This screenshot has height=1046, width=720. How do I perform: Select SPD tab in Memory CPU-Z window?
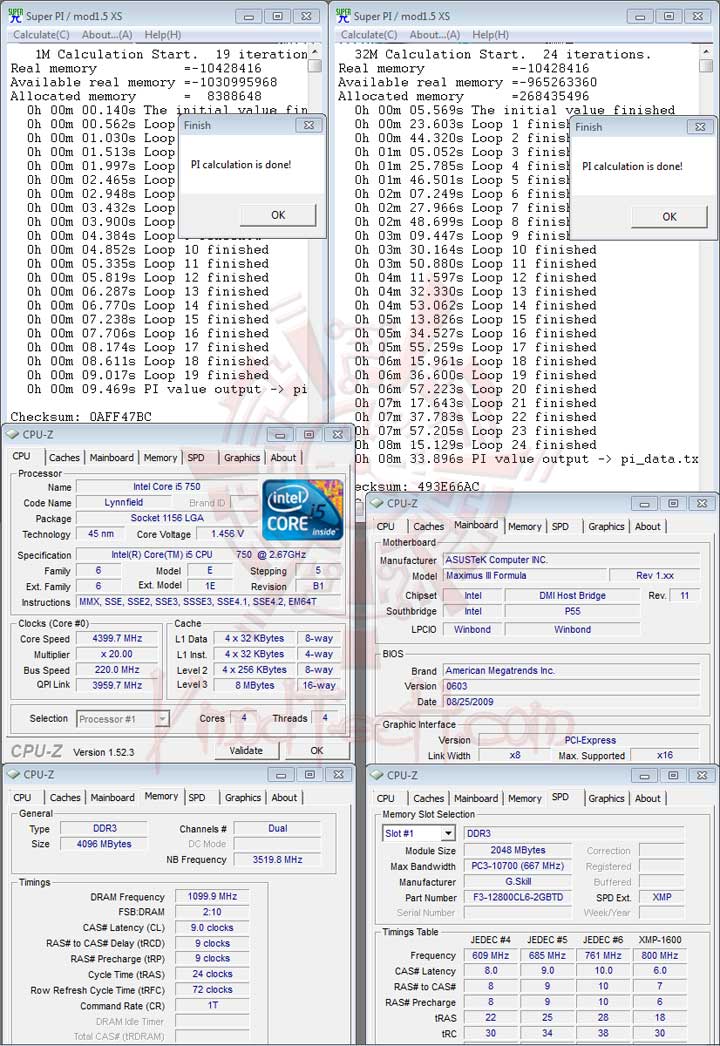click(x=197, y=797)
